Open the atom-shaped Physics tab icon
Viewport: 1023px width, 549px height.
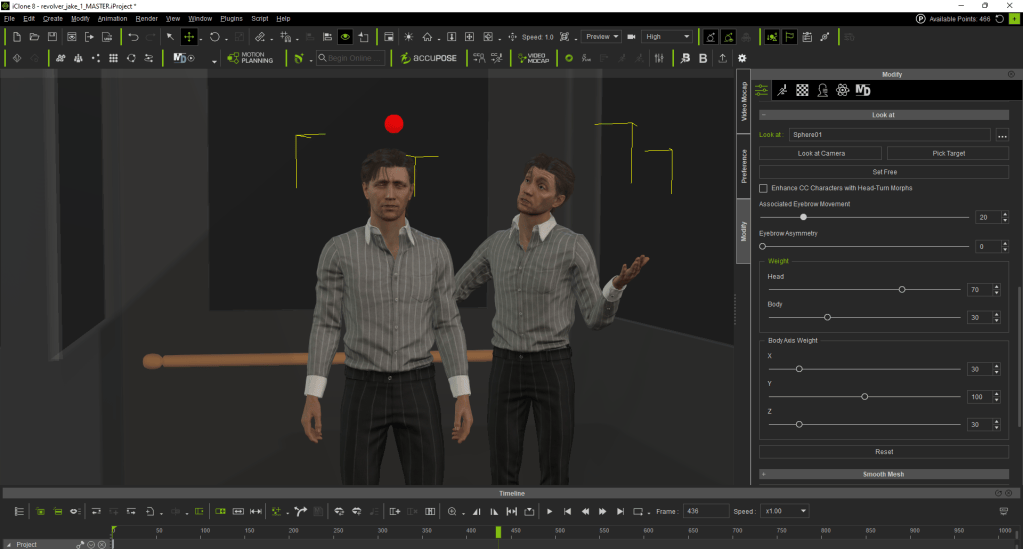[842, 90]
